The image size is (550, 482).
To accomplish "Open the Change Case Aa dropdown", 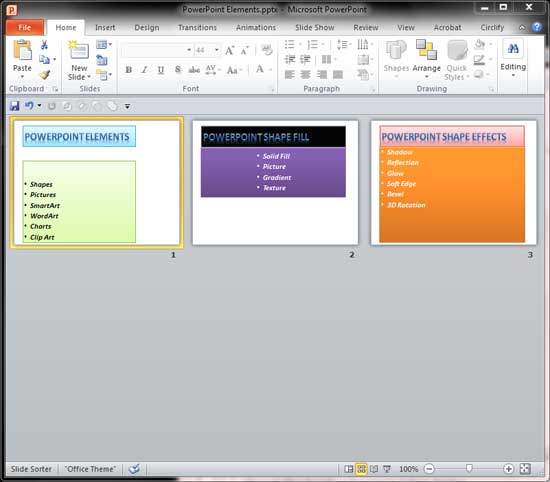I will (x=234, y=70).
